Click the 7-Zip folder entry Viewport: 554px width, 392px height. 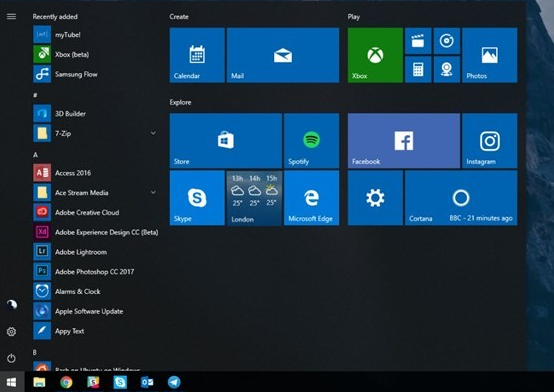pos(95,133)
